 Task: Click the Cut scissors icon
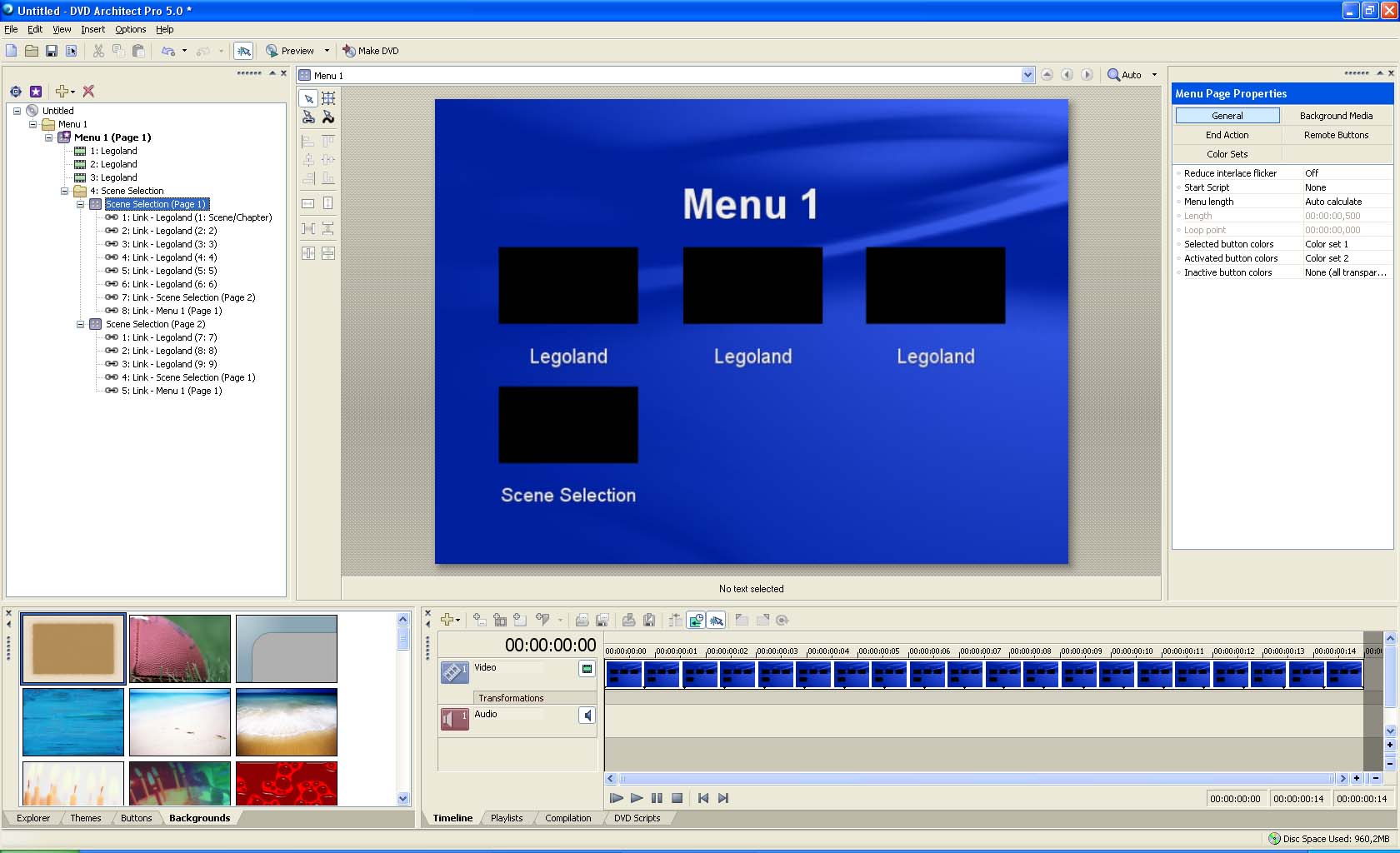pyautogui.click(x=98, y=51)
